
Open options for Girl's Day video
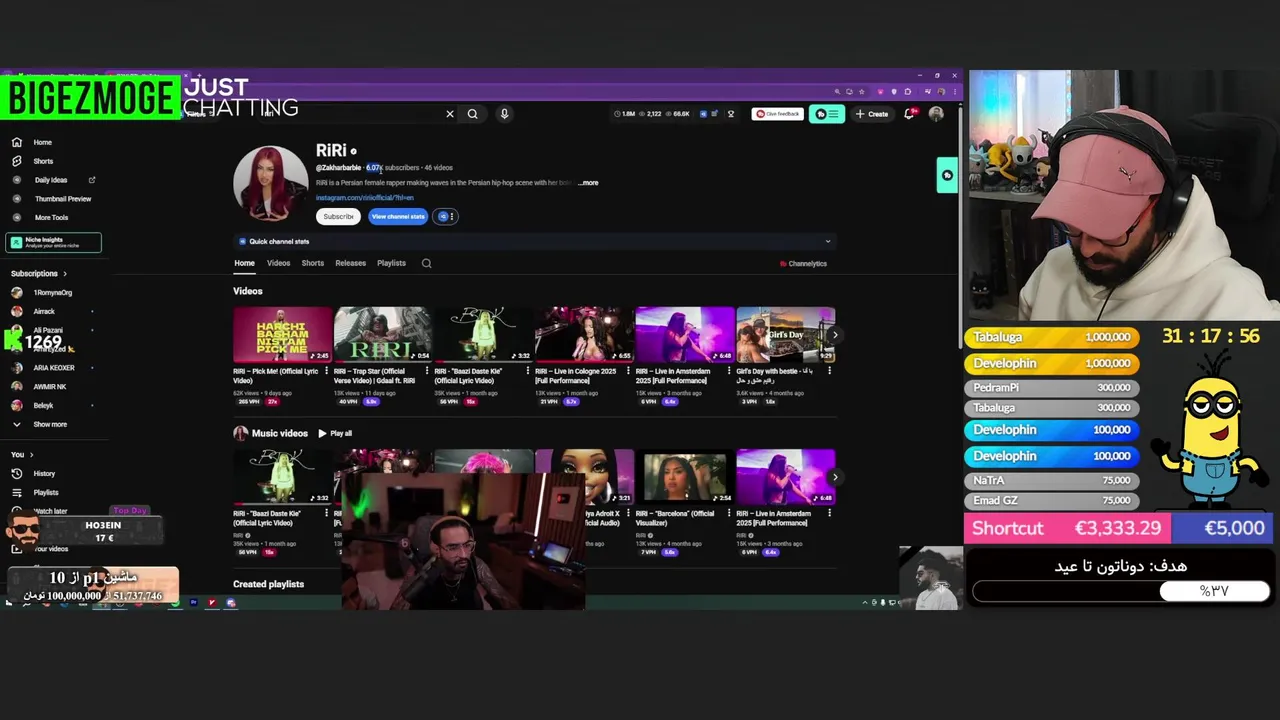(829, 371)
